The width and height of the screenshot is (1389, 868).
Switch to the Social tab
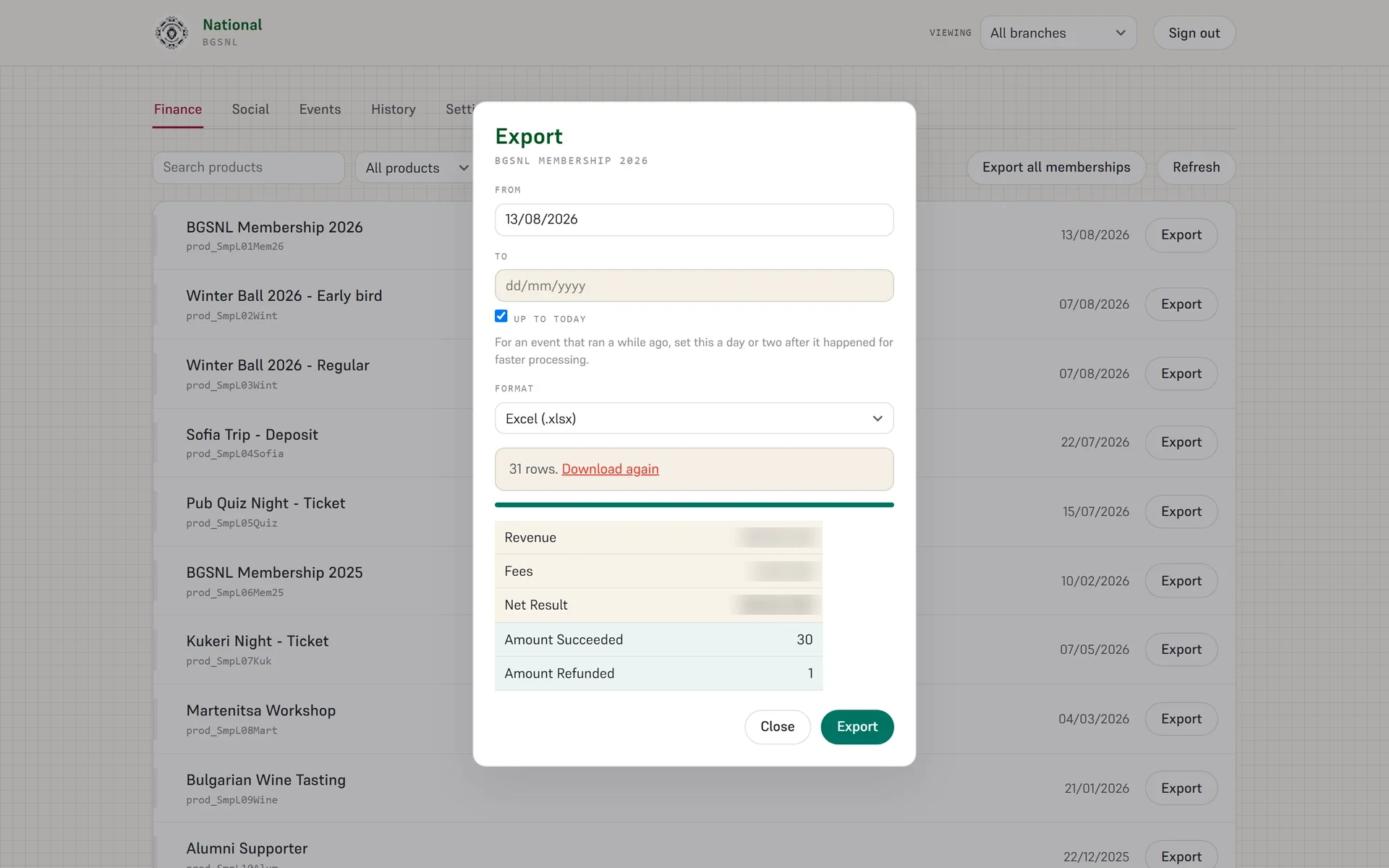(x=250, y=109)
